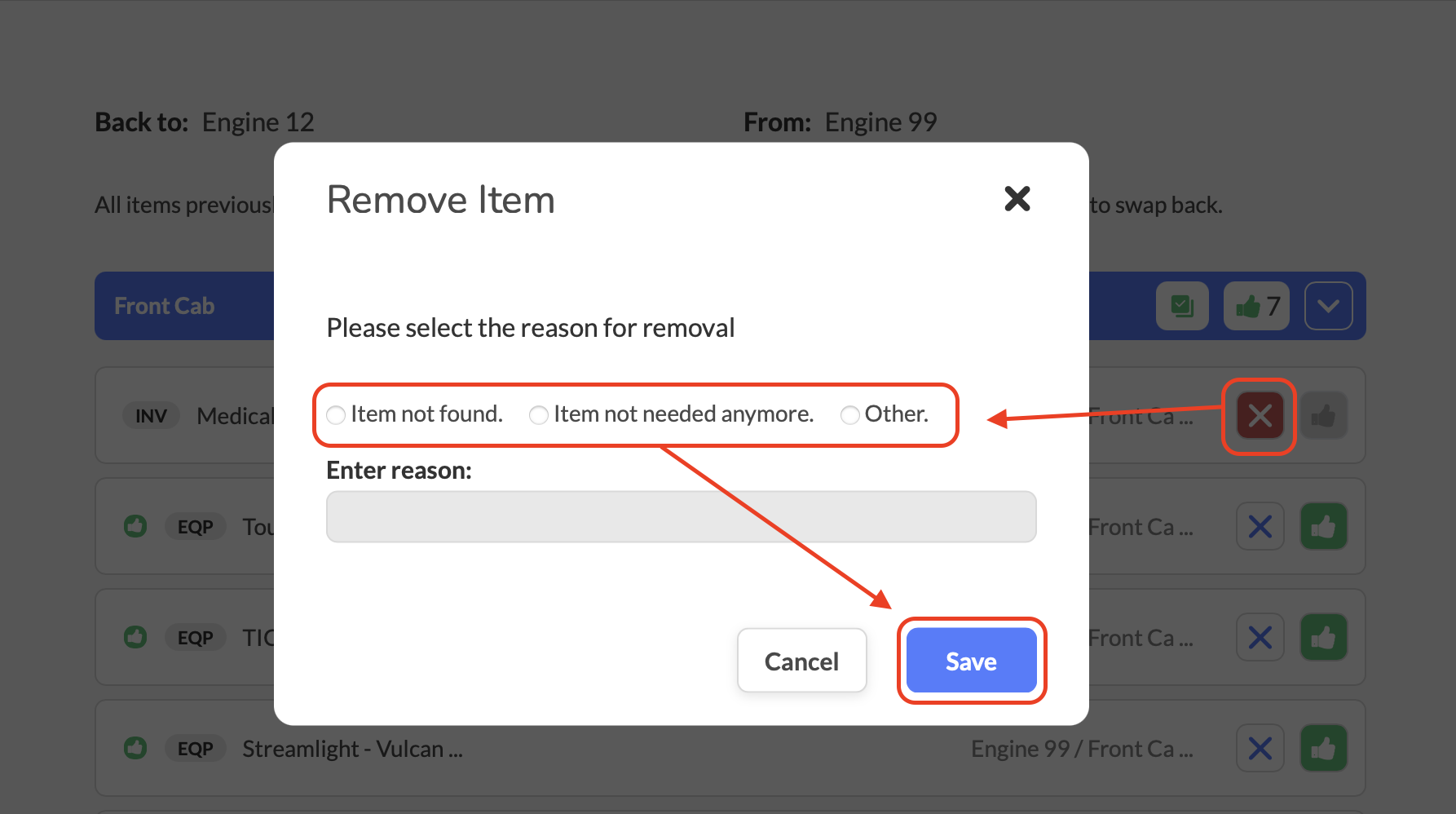1456x814 pixels.
Task: Click the Front Cab section header
Action: [x=165, y=306]
